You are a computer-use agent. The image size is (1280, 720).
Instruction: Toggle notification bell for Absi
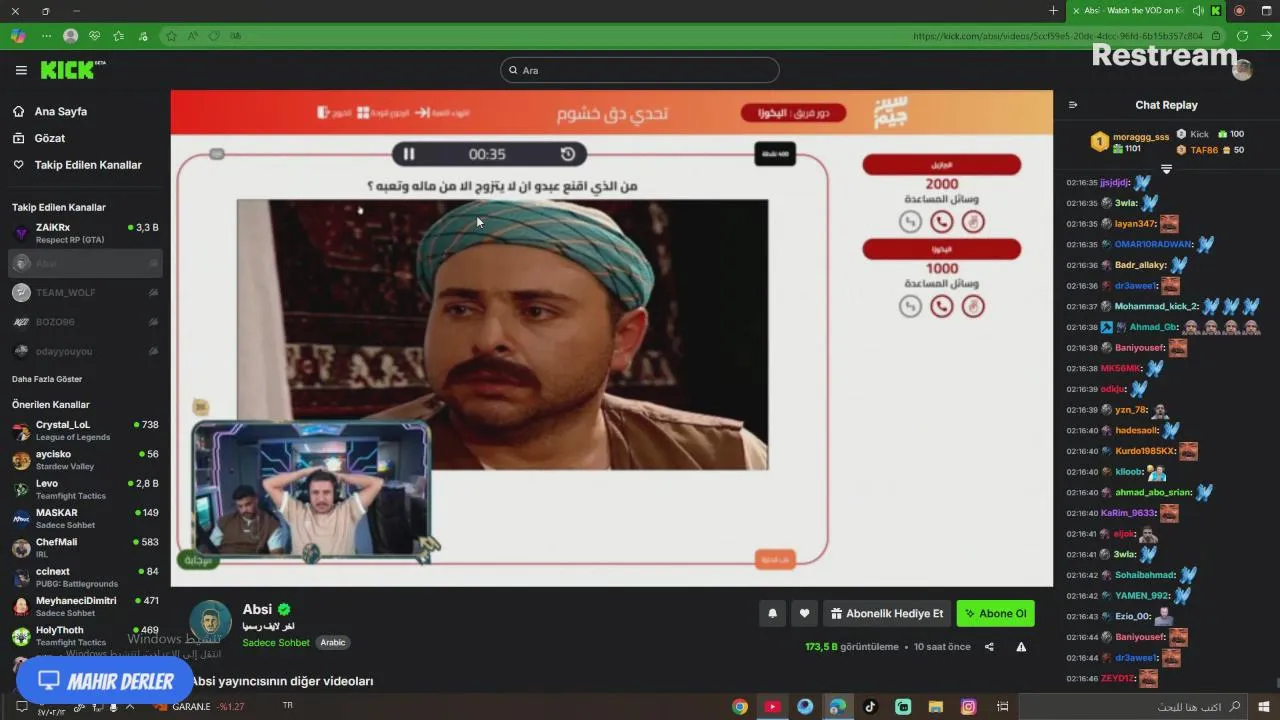point(772,614)
